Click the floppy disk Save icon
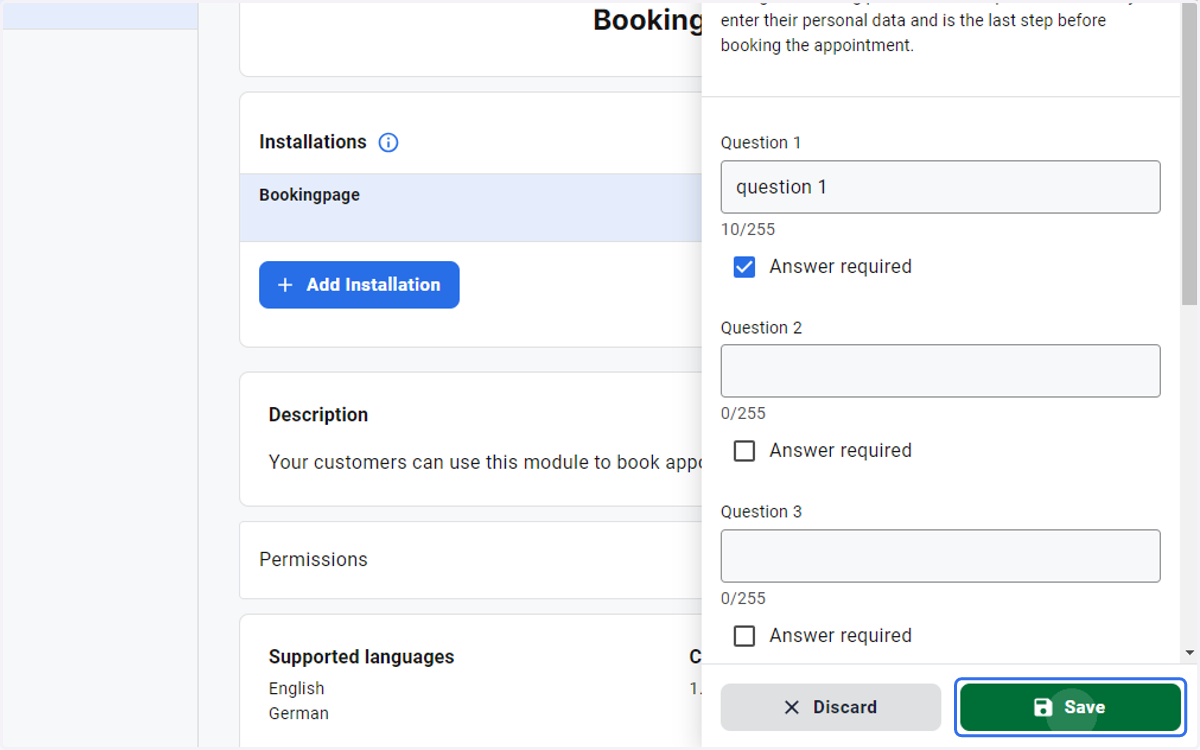This screenshot has width=1200, height=750. pos(1043,707)
